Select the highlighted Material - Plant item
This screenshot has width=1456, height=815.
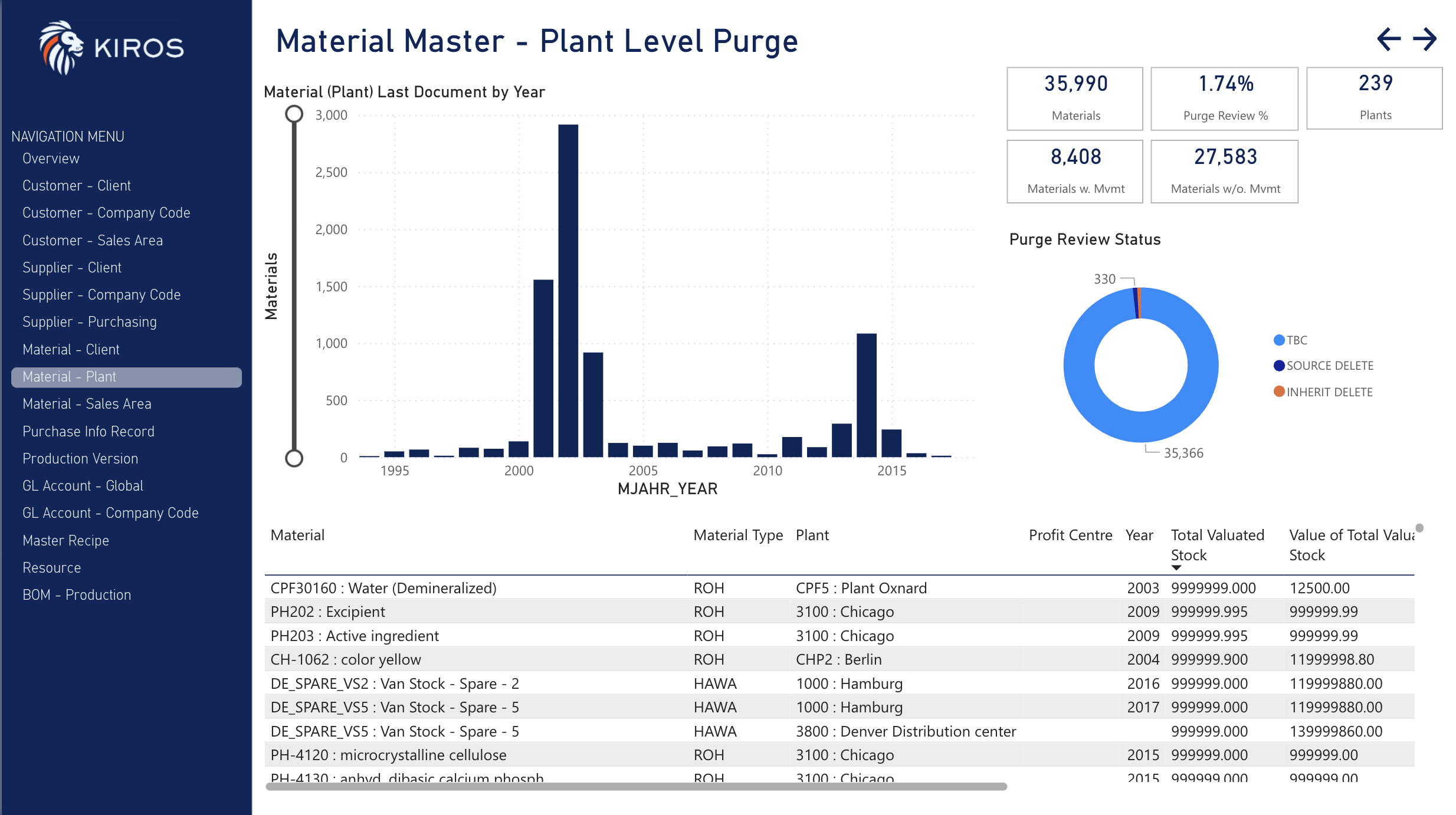(x=126, y=377)
